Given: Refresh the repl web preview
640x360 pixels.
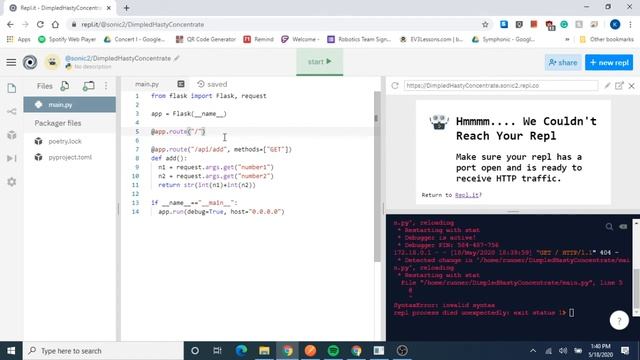Looking at the screenshot, I should tap(395, 86).
